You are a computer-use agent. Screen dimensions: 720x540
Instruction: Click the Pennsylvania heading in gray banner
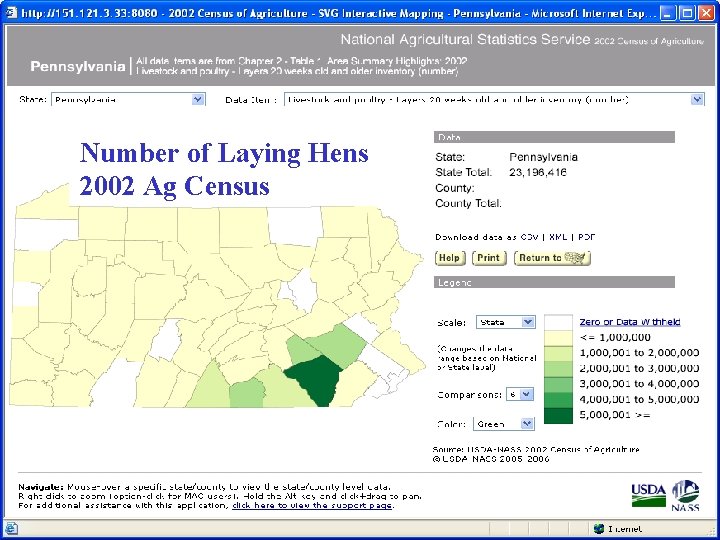click(78, 67)
